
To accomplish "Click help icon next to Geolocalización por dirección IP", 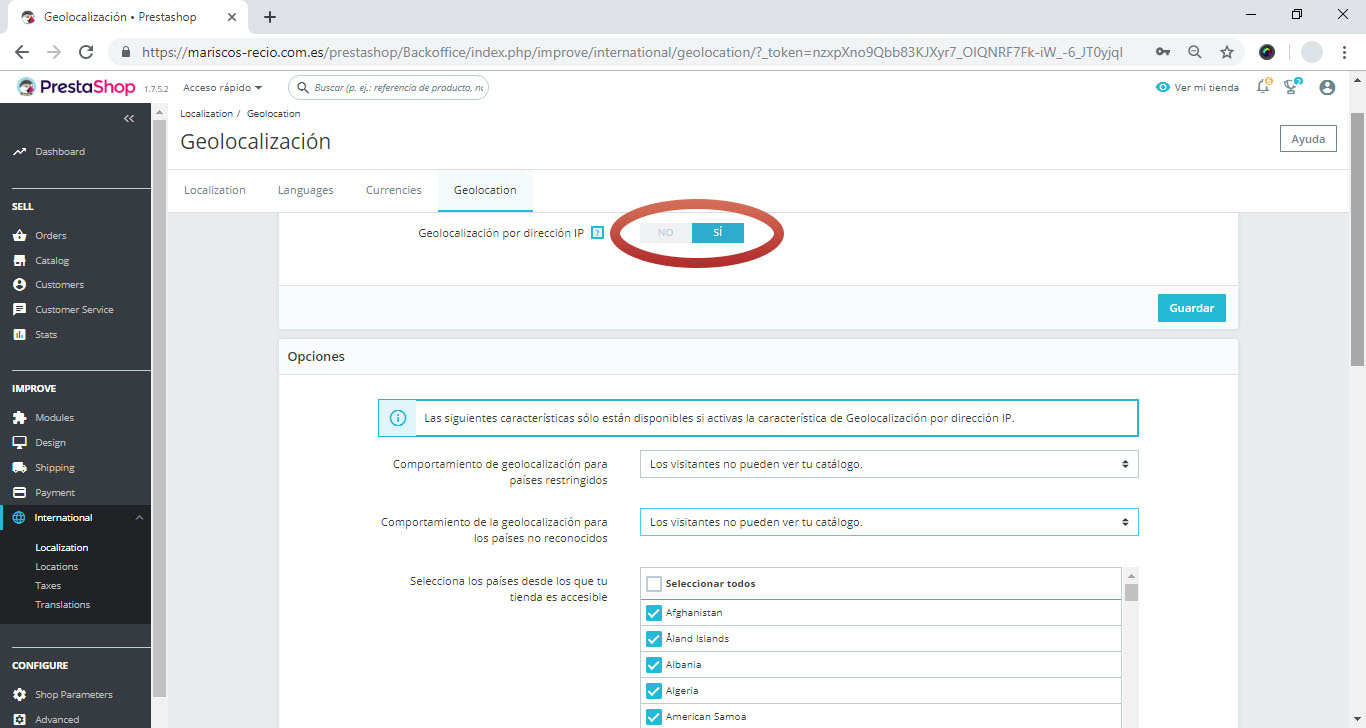I will click(x=597, y=233).
